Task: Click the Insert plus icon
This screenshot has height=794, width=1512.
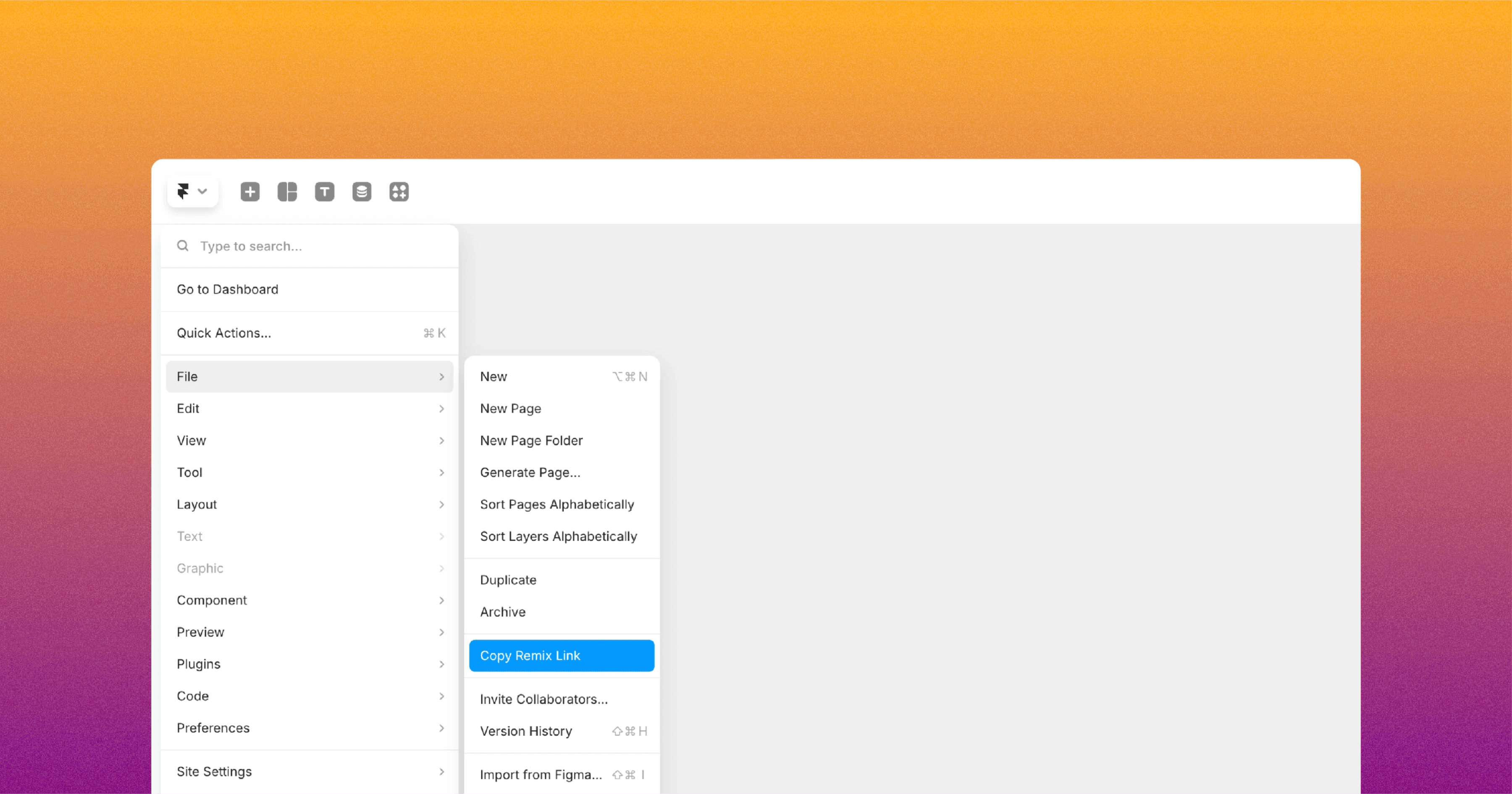Action: pyautogui.click(x=250, y=192)
